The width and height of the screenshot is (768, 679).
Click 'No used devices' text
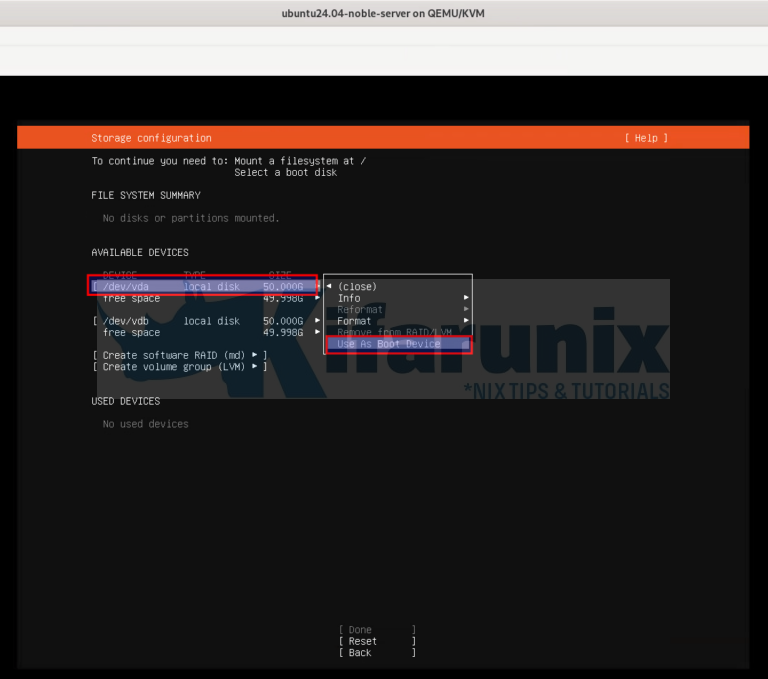click(x=145, y=424)
